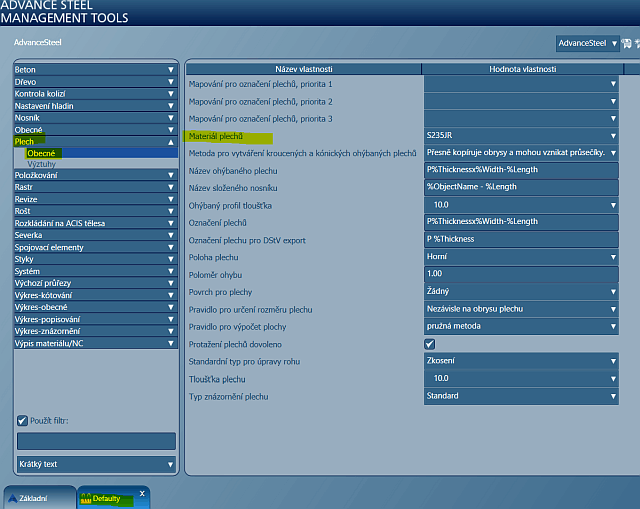Screen dimensions: 640x509
Task: Click the database icon next to AdvanceSteel dropdown
Action: (x=626, y=43)
